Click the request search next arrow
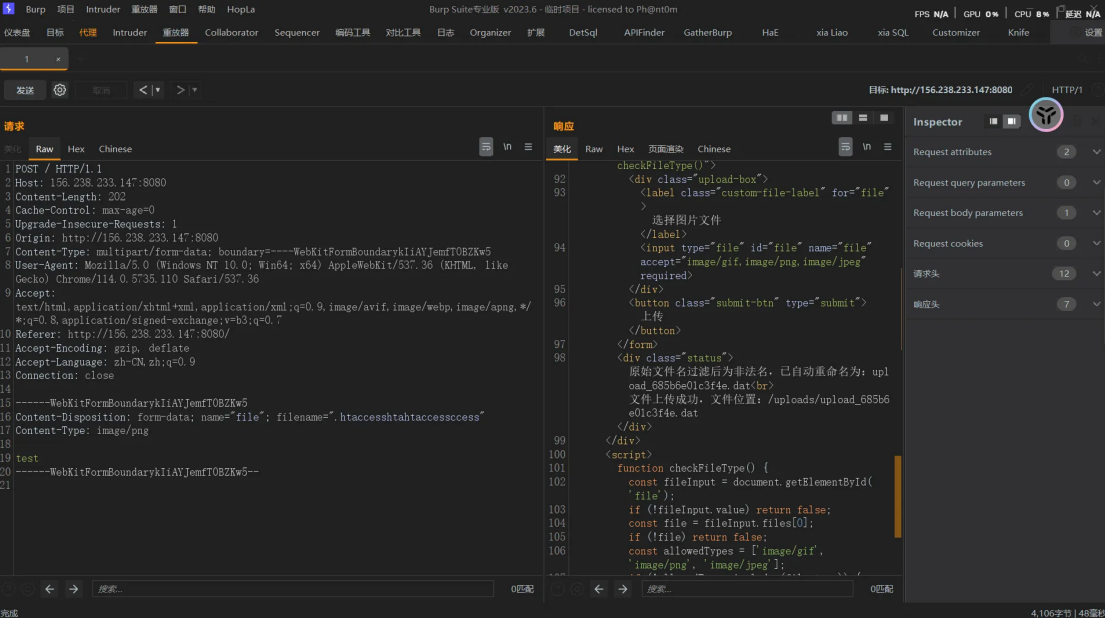Screen dimensions: 1105x618 click(73, 589)
